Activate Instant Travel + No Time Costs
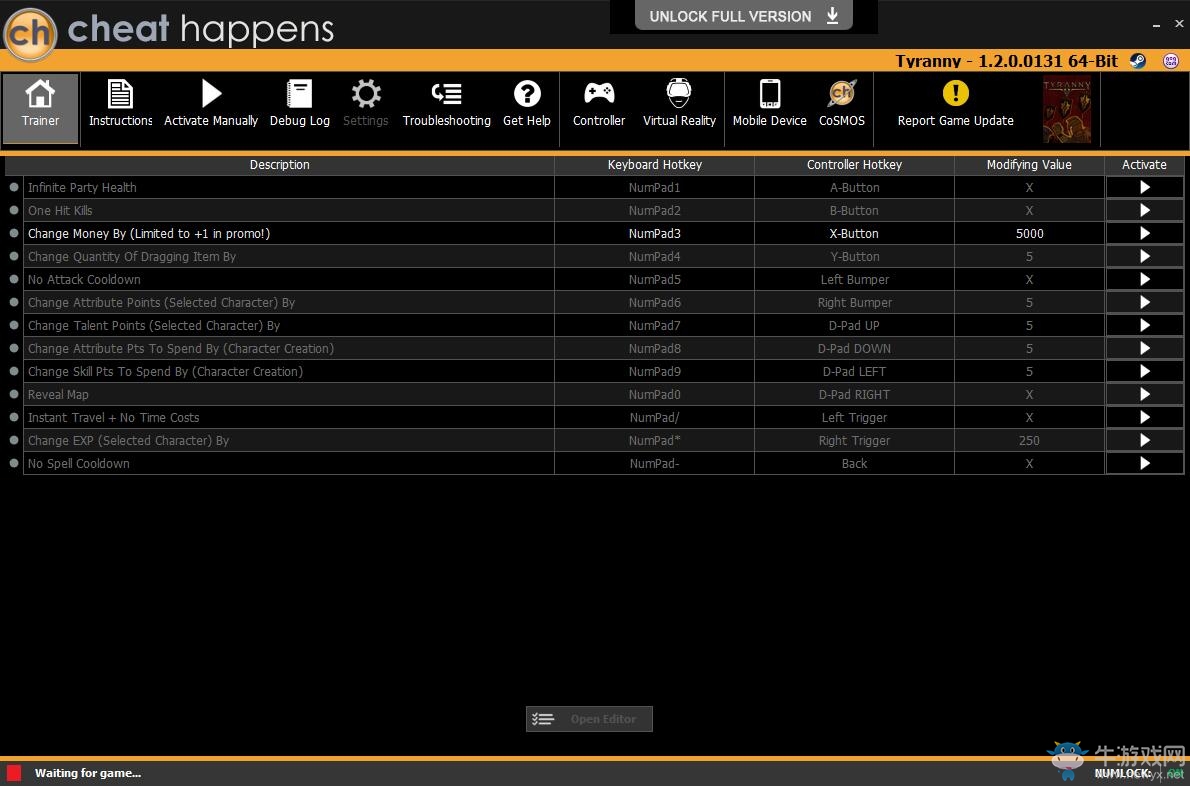The height and width of the screenshot is (786, 1190). click(1144, 417)
